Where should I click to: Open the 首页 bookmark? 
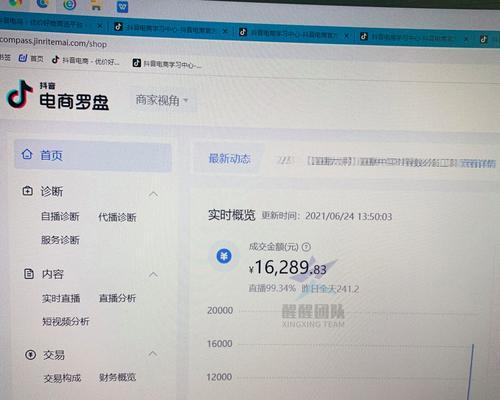[31, 58]
